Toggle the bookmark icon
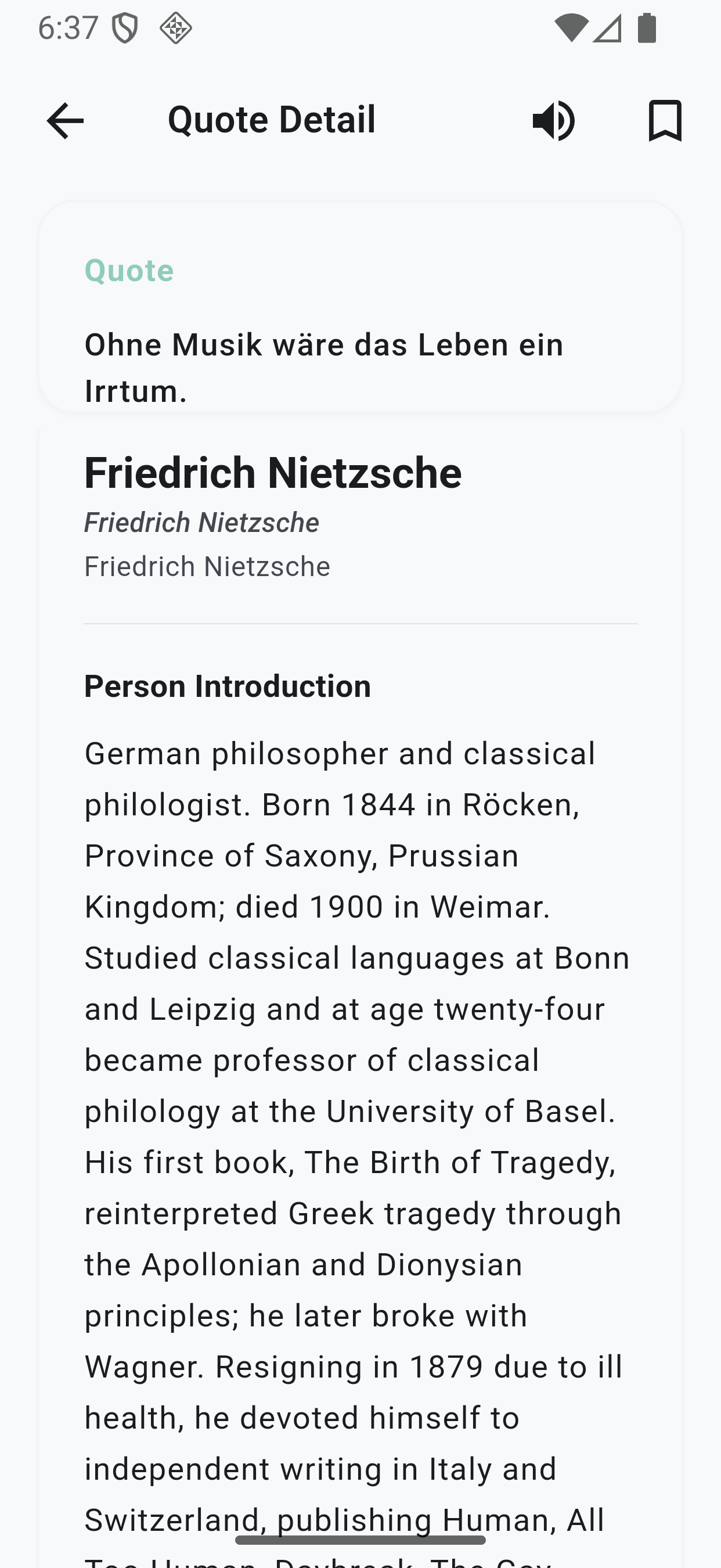The width and height of the screenshot is (721, 1568). tap(665, 121)
